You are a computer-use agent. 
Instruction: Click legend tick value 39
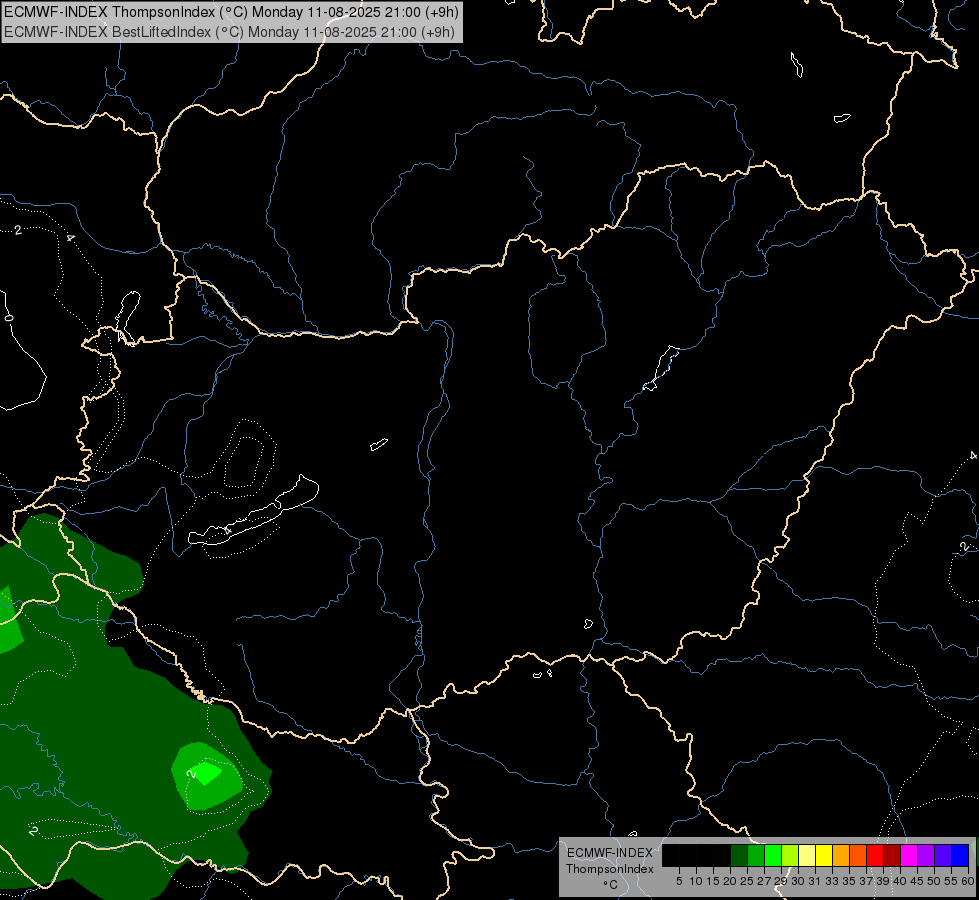(x=883, y=881)
